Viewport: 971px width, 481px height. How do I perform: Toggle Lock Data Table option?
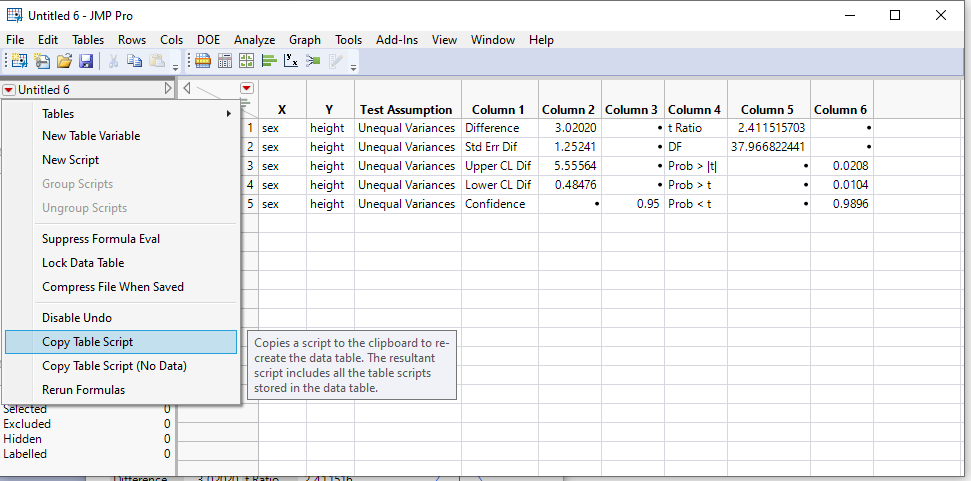pos(83,263)
